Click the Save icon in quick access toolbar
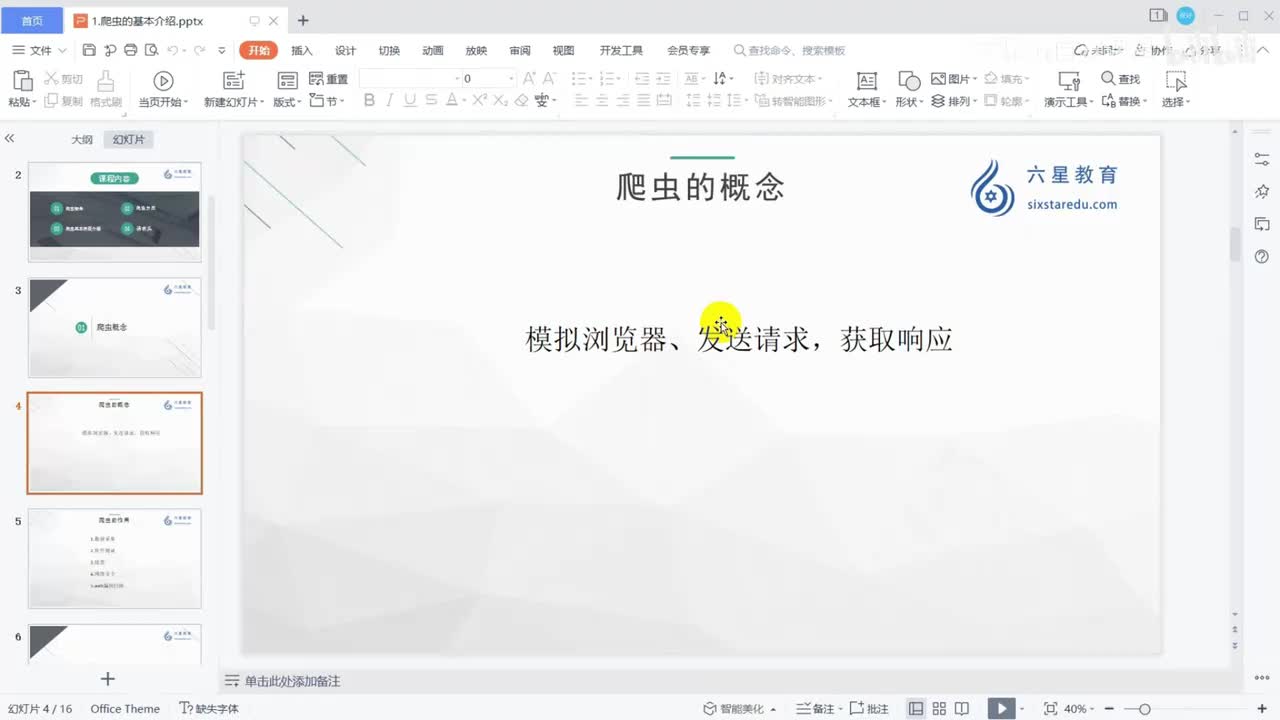 (89, 50)
